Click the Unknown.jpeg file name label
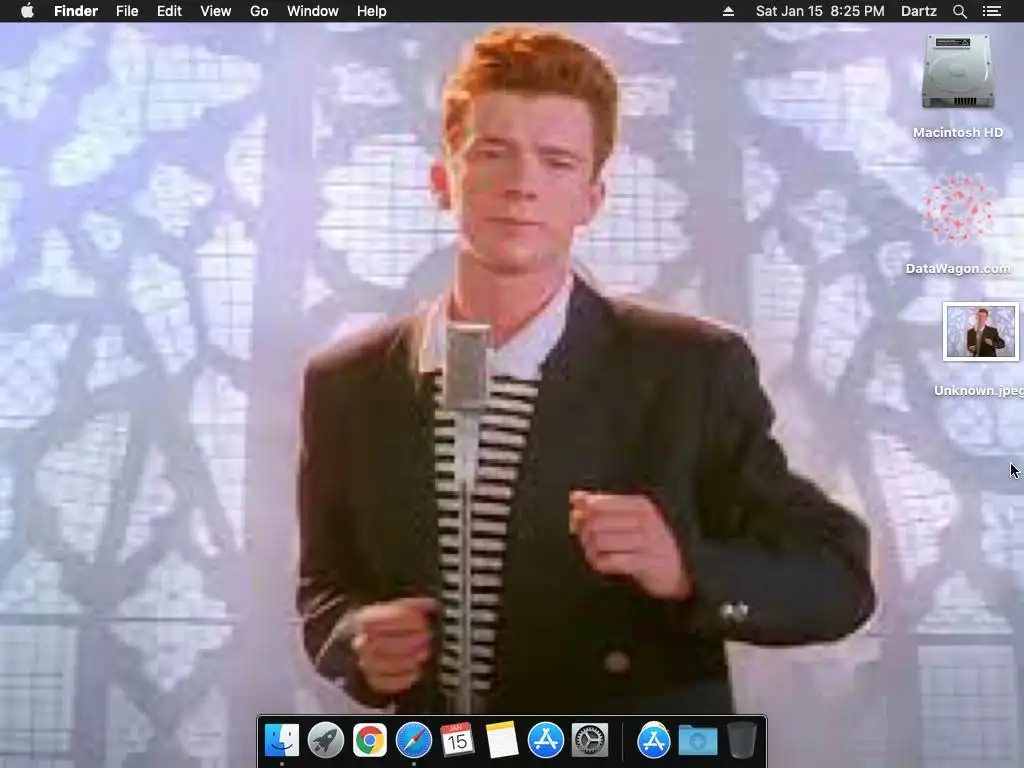Screen dimensions: 1024x768 click(x=978, y=391)
